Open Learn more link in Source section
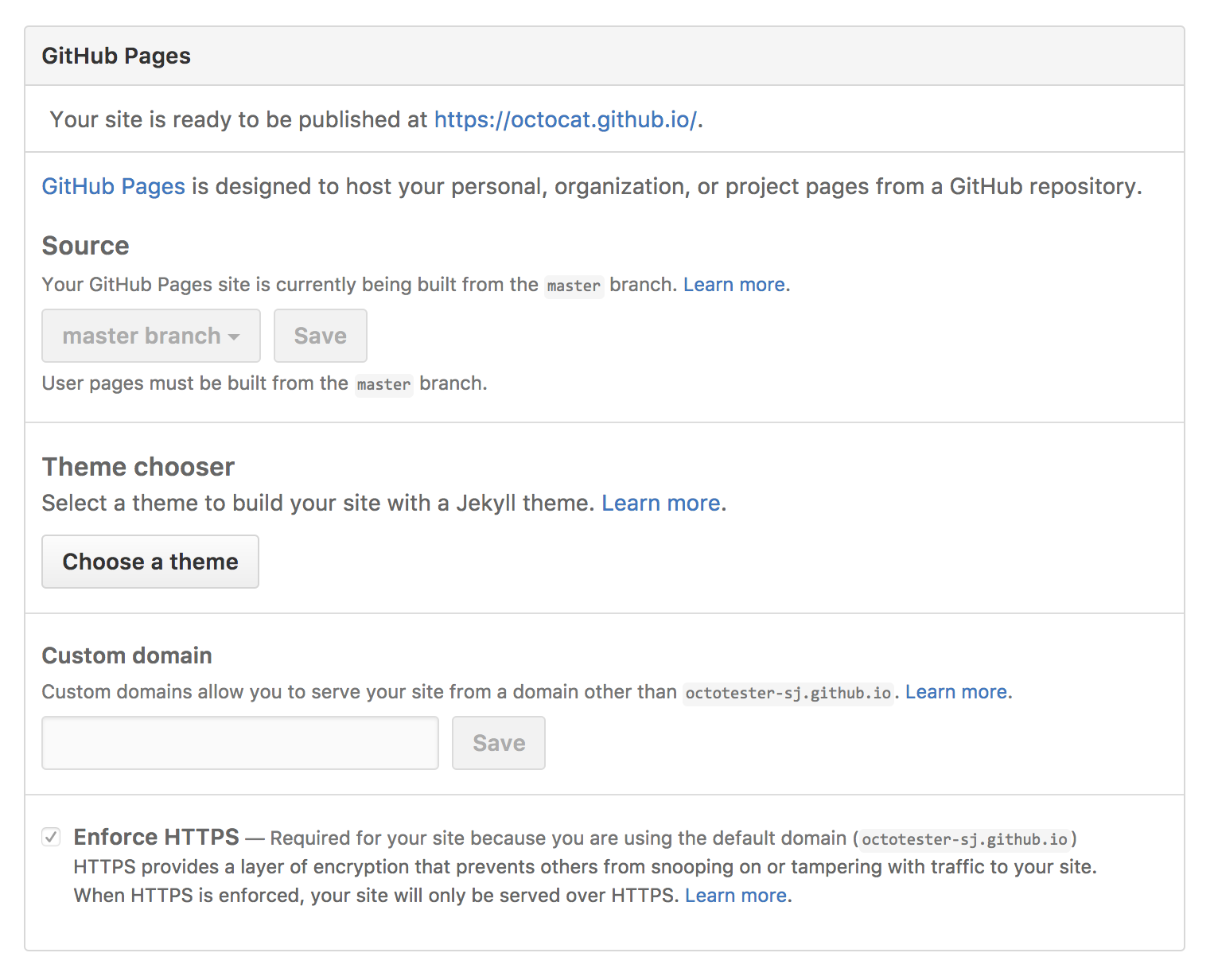 734,285
